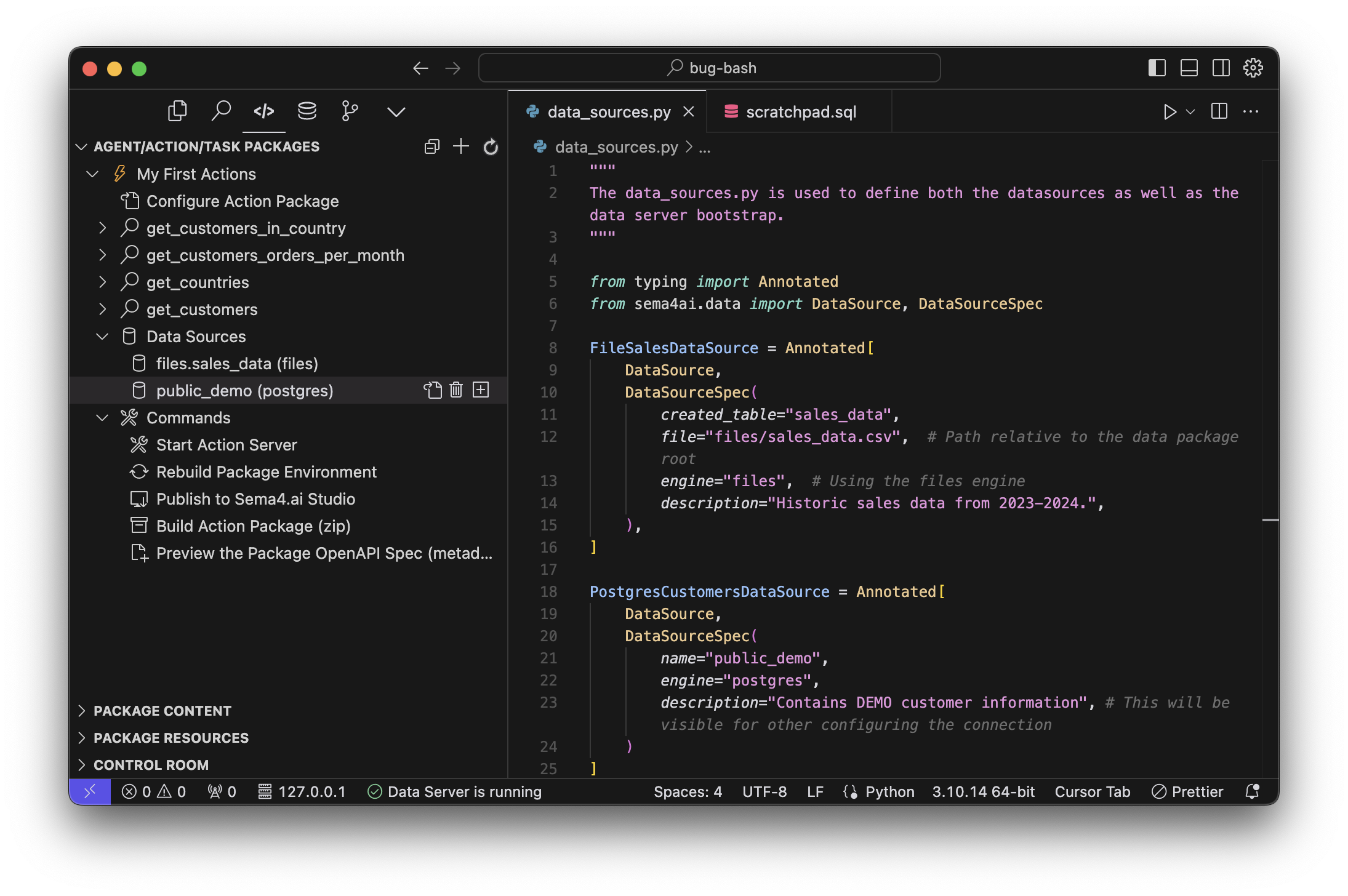This screenshot has width=1348, height=896.
Task: Open the Explorer view in the activity bar
Action: [x=177, y=111]
